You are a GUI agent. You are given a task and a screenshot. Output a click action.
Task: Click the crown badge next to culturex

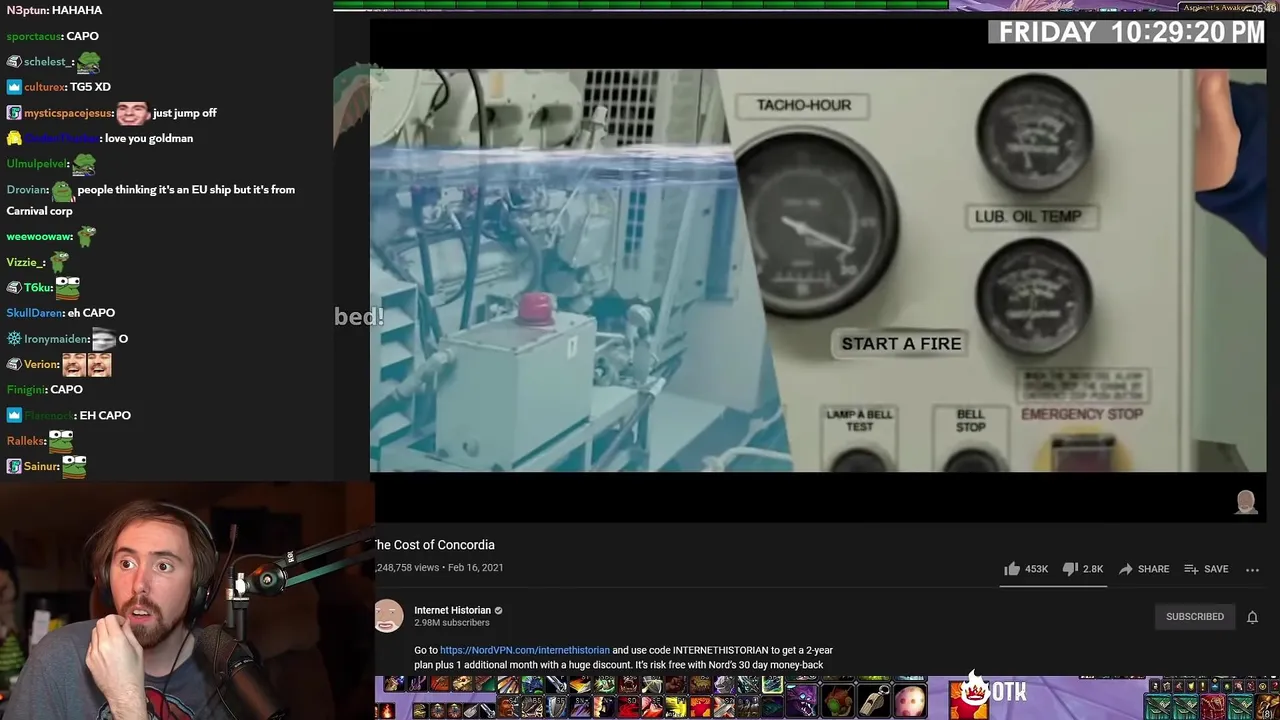coord(14,87)
